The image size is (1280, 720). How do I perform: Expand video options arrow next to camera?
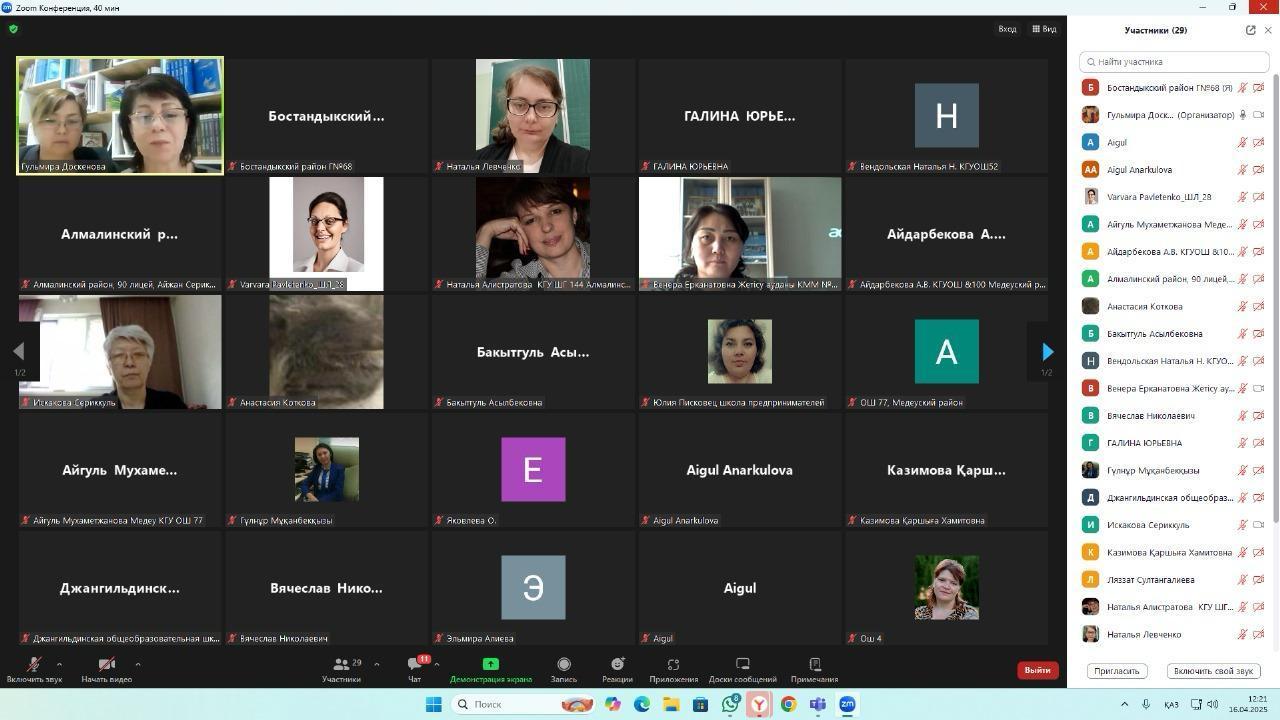click(x=137, y=664)
